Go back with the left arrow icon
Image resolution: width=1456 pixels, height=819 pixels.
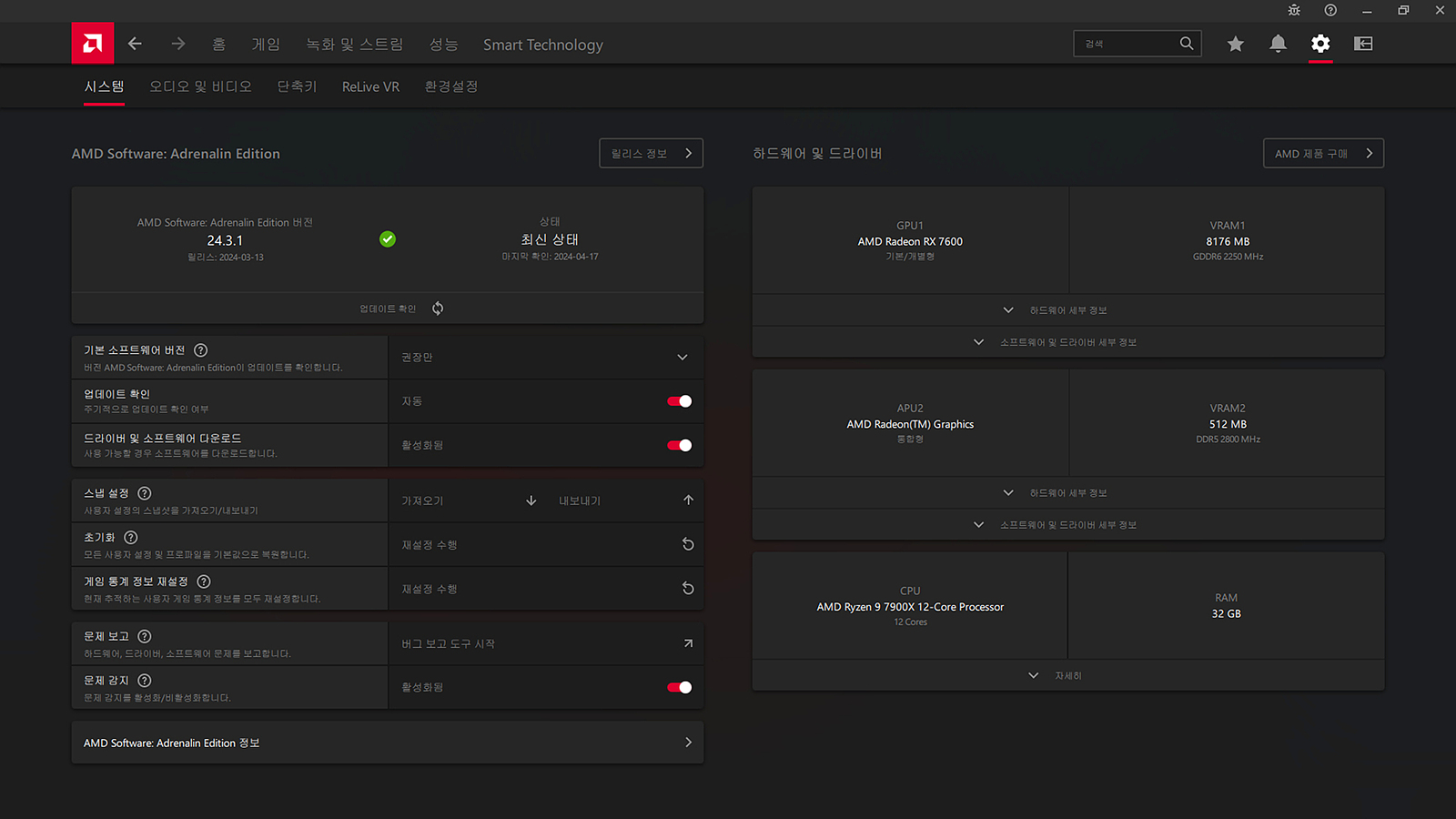pyautogui.click(x=136, y=44)
